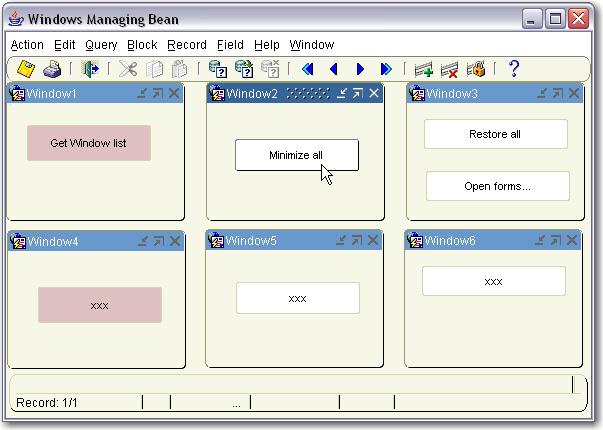Image resolution: width=603 pixels, height=430 pixels.
Task: Click the Java coffee cup icon
Action: (x=16, y=18)
